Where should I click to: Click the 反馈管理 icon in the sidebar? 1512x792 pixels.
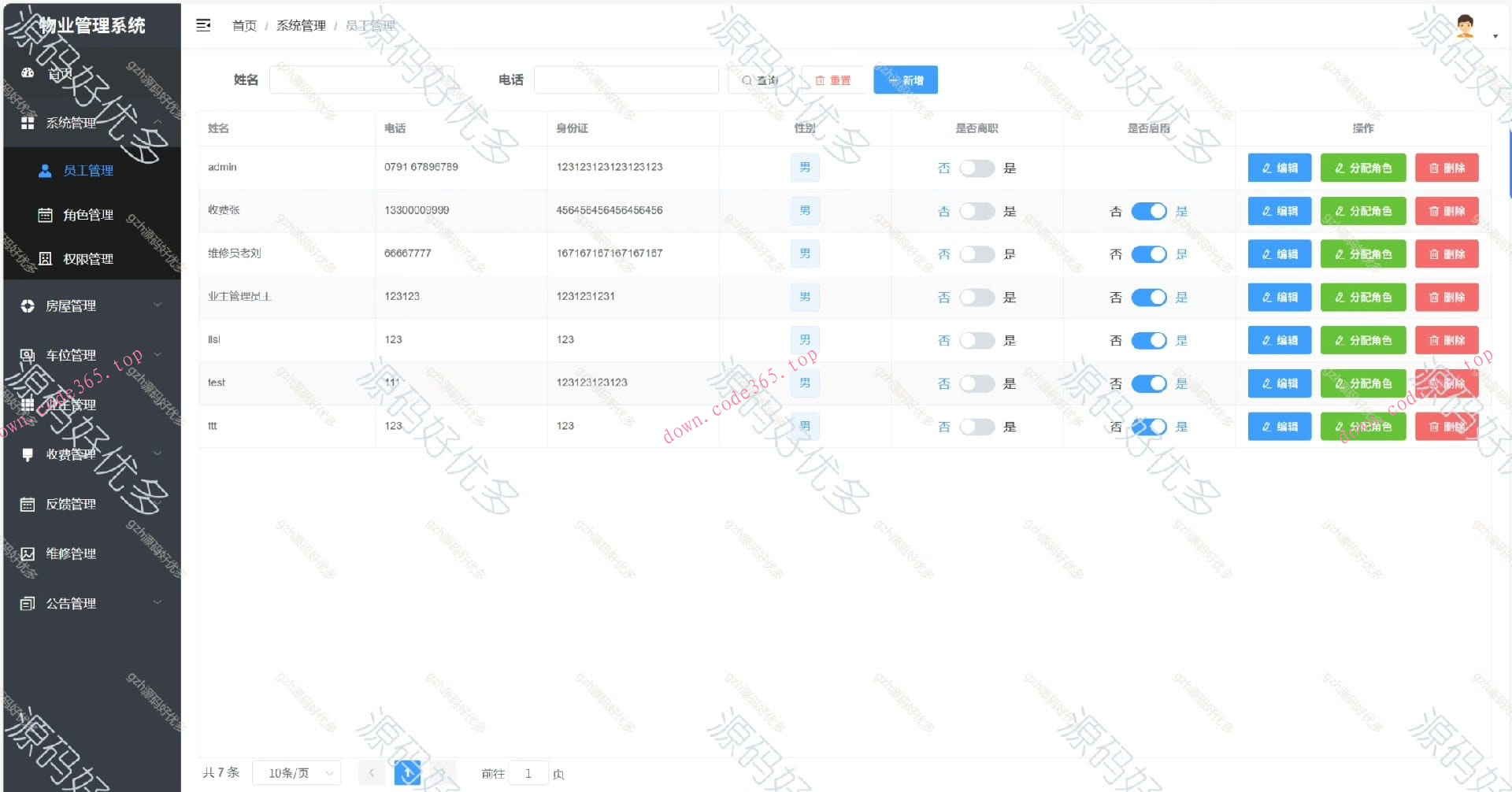pyautogui.click(x=28, y=504)
